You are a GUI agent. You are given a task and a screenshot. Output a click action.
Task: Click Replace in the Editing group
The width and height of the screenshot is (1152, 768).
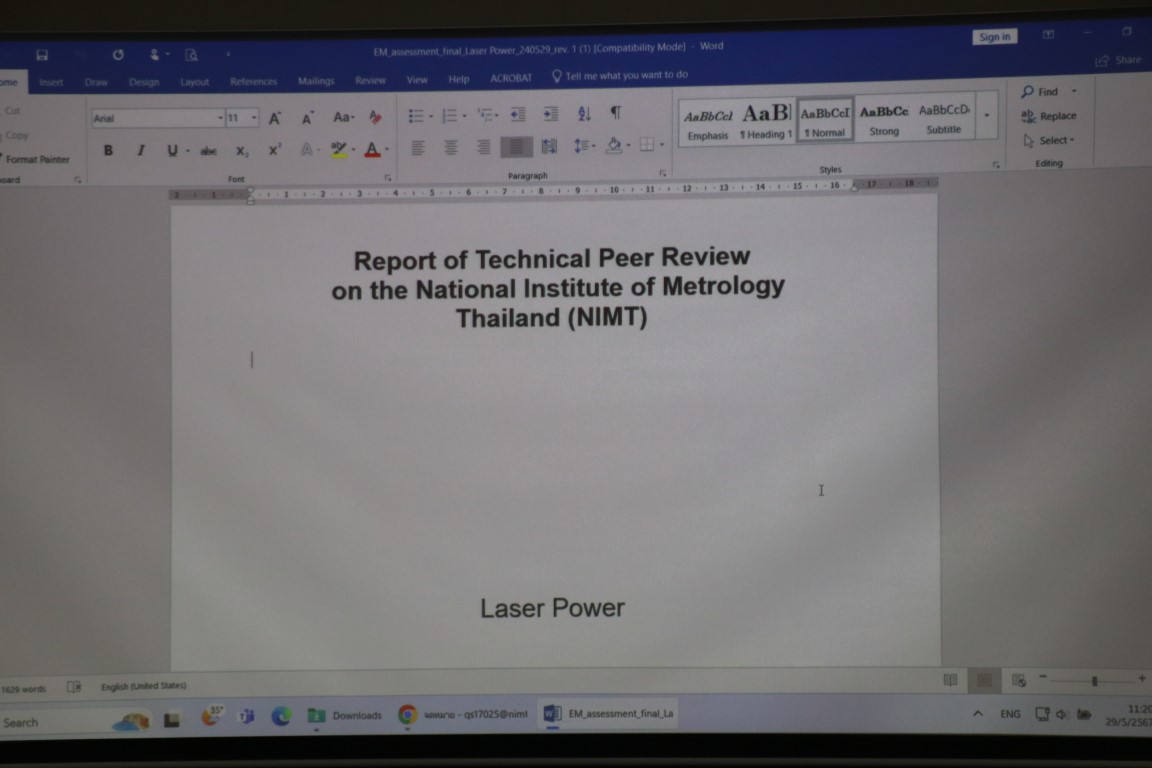tap(1049, 116)
